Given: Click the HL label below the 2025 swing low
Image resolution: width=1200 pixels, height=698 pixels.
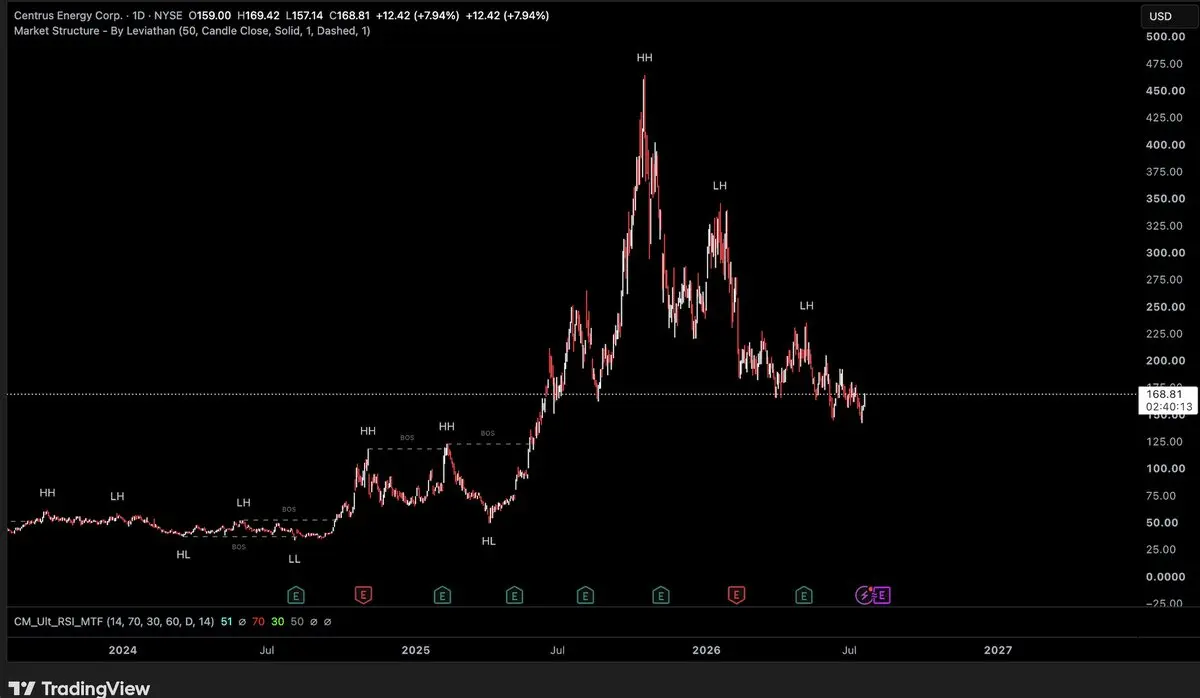Looking at the screenshot, I should pyautogui.click(x=488, y=541).
